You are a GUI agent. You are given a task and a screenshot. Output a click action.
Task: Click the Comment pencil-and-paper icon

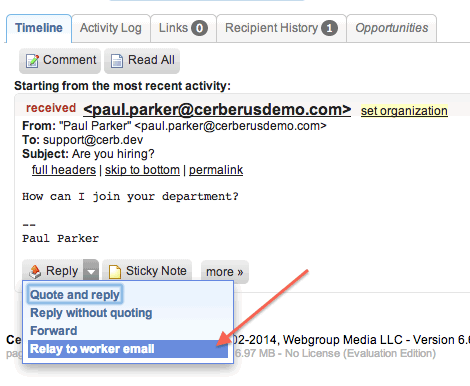click(32, 61)
